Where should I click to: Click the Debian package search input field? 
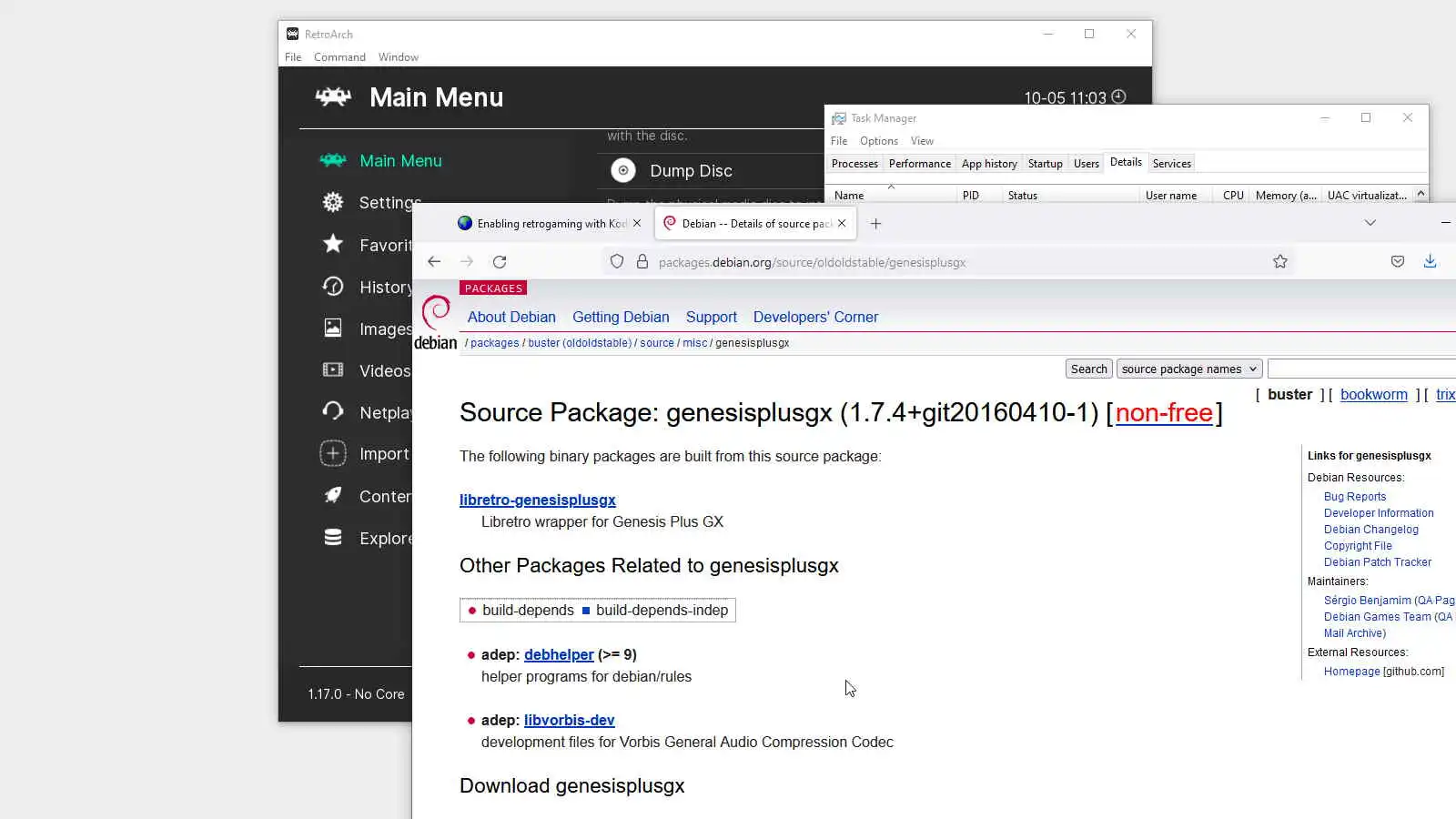[1361, 369]
